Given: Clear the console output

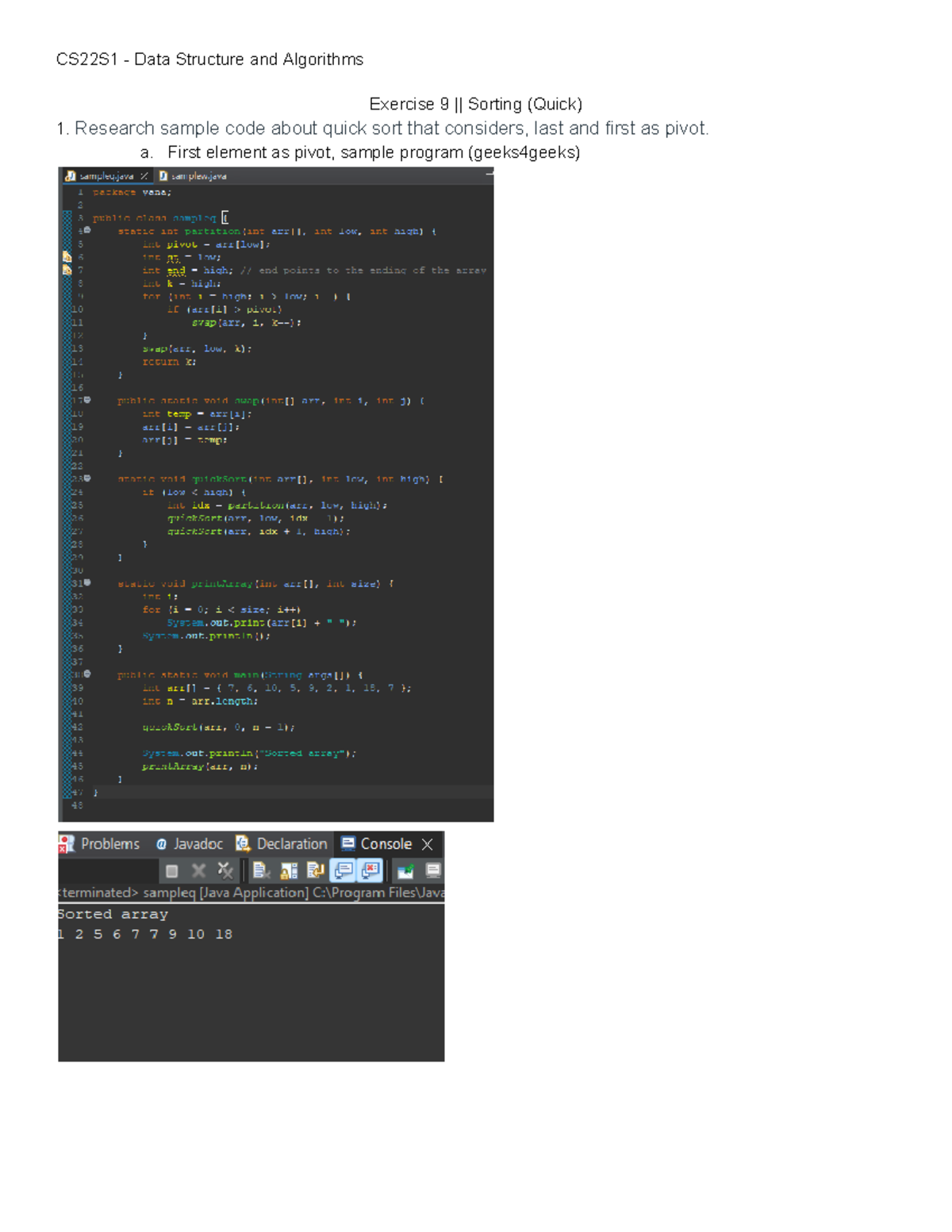Looking at the screenshot, I should click(x=260, y=870).
